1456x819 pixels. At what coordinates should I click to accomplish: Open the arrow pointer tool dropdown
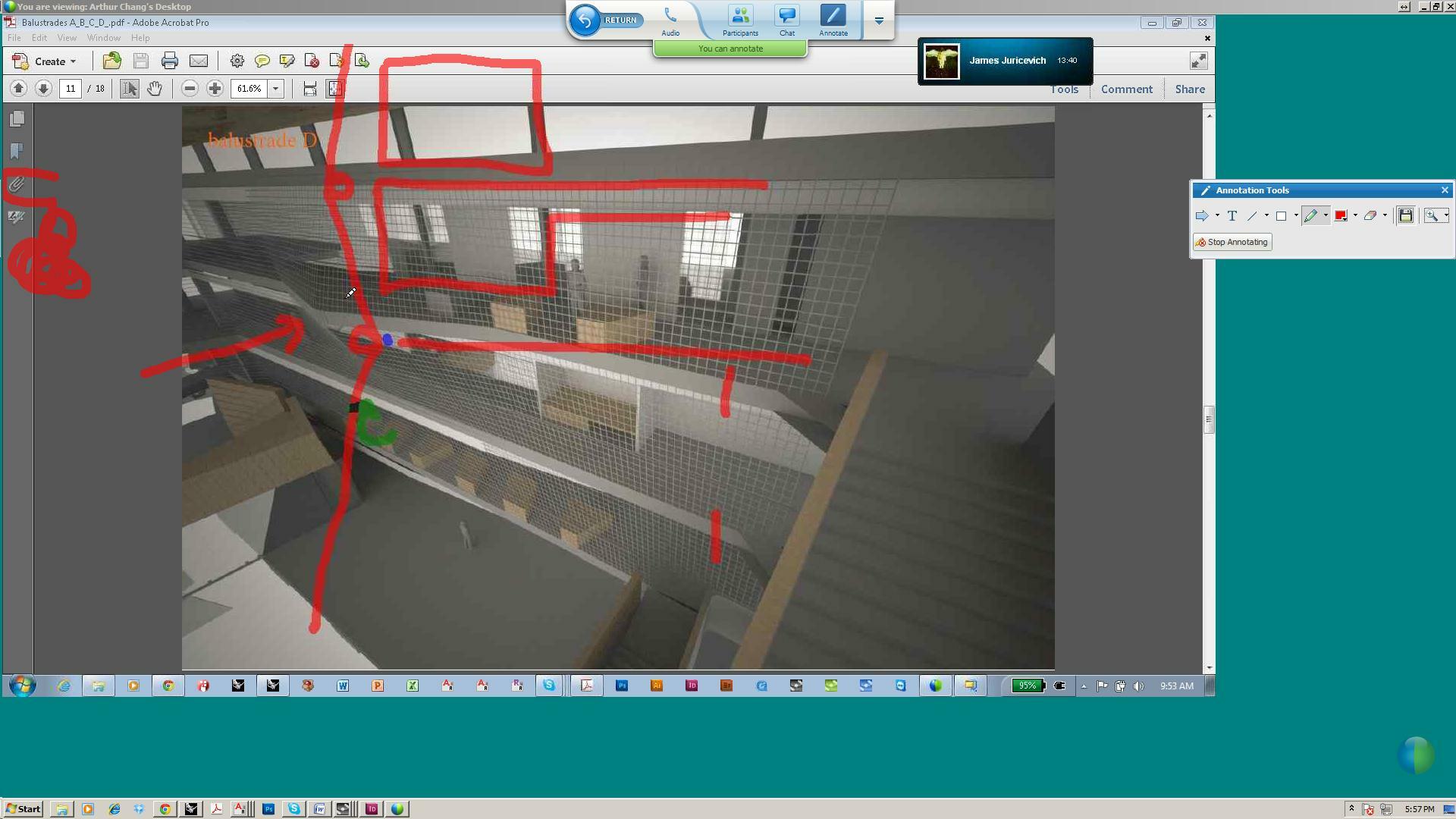pos(1217,216)
